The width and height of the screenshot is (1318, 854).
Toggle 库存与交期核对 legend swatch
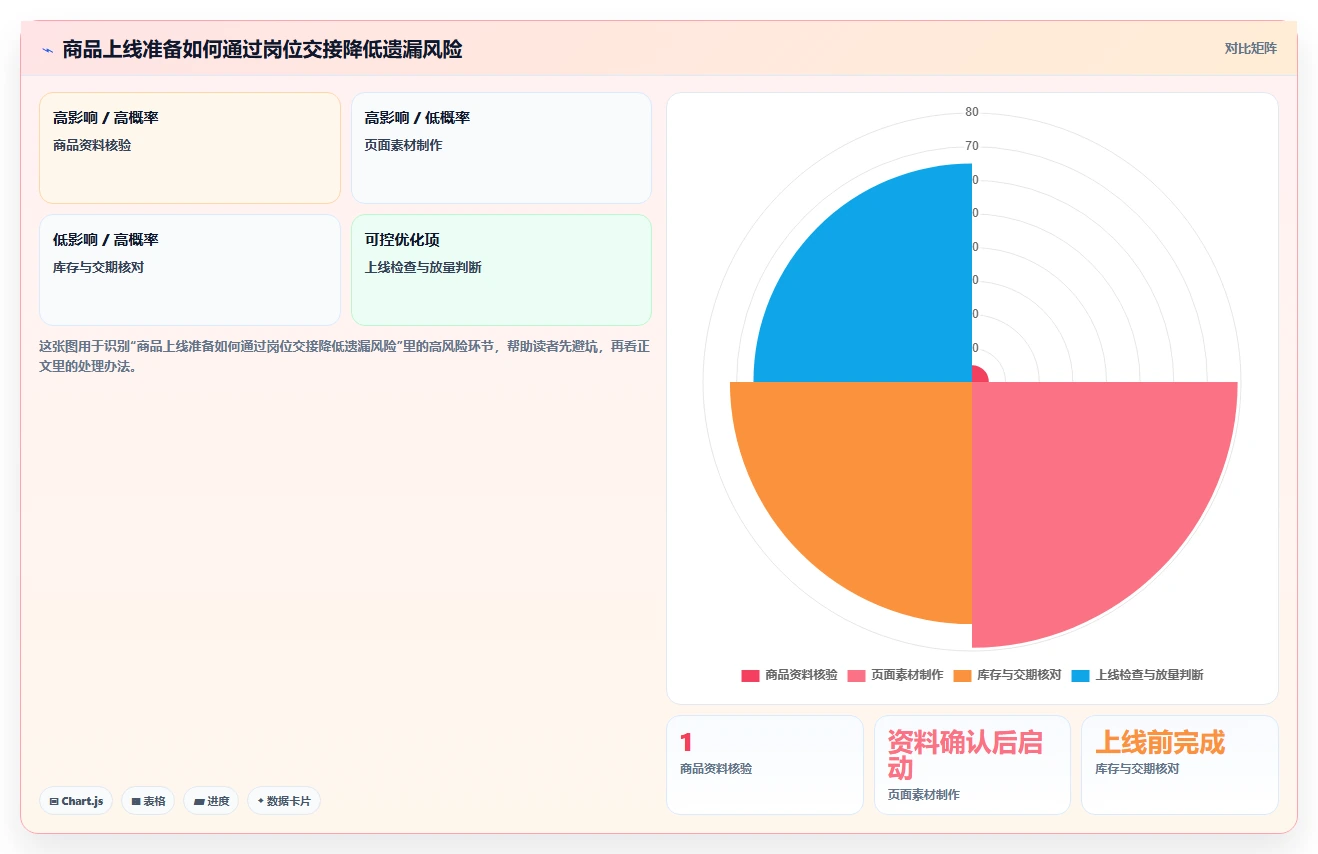tap(962, 676)
